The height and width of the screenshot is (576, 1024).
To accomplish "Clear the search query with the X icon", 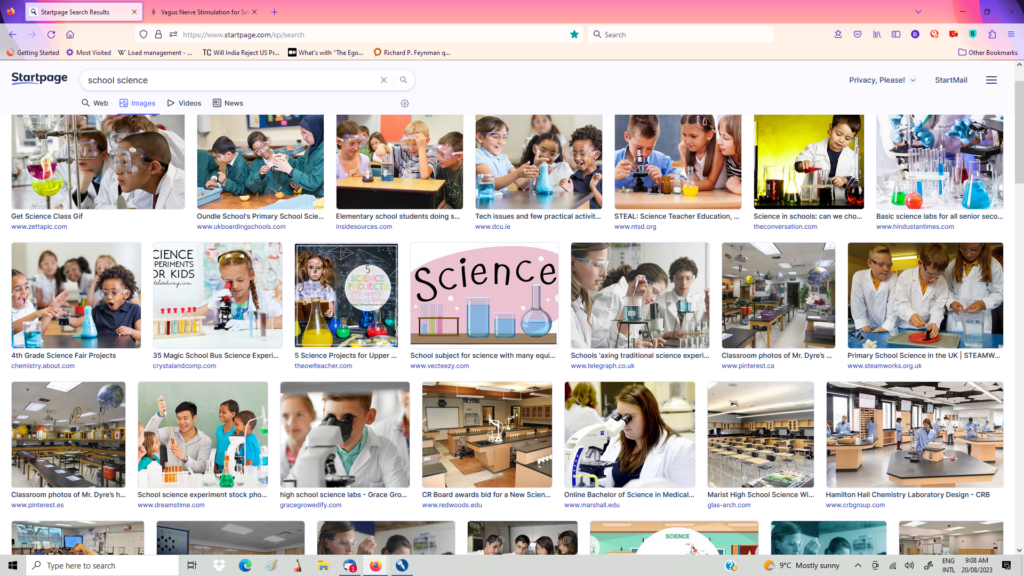I will coord(383,80).
